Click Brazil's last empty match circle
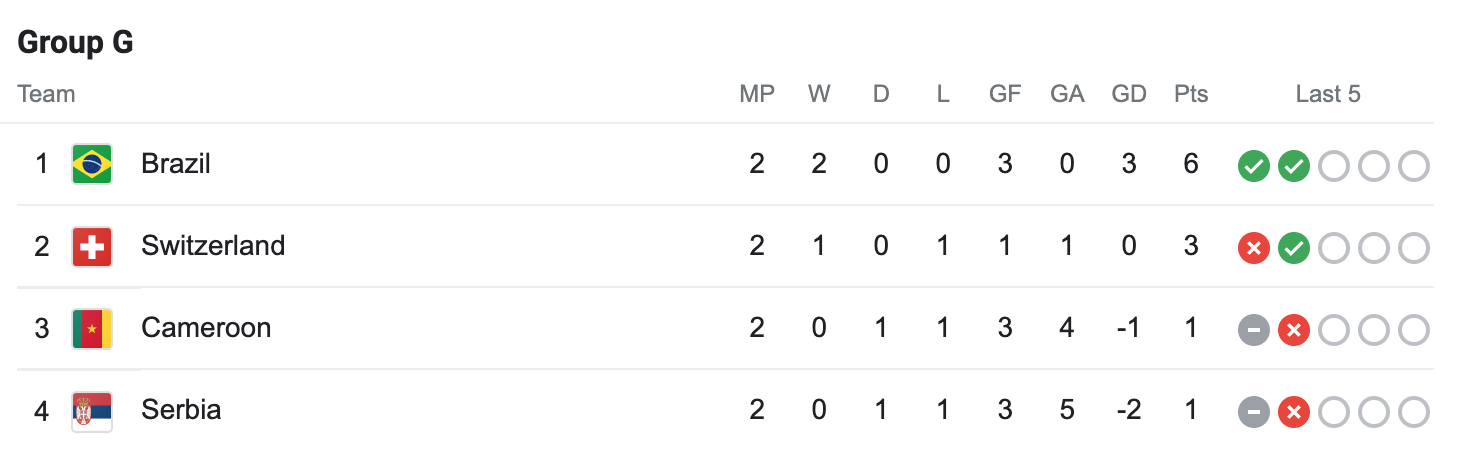This screenshot has height=459, width=1469. click(x=1413, y=166)
